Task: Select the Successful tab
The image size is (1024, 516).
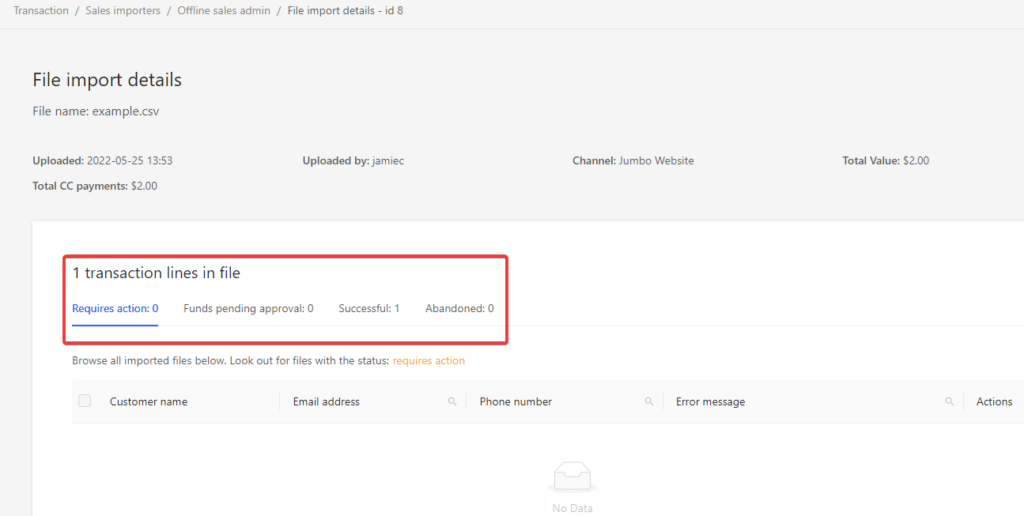Action: (x=369, y=309)
